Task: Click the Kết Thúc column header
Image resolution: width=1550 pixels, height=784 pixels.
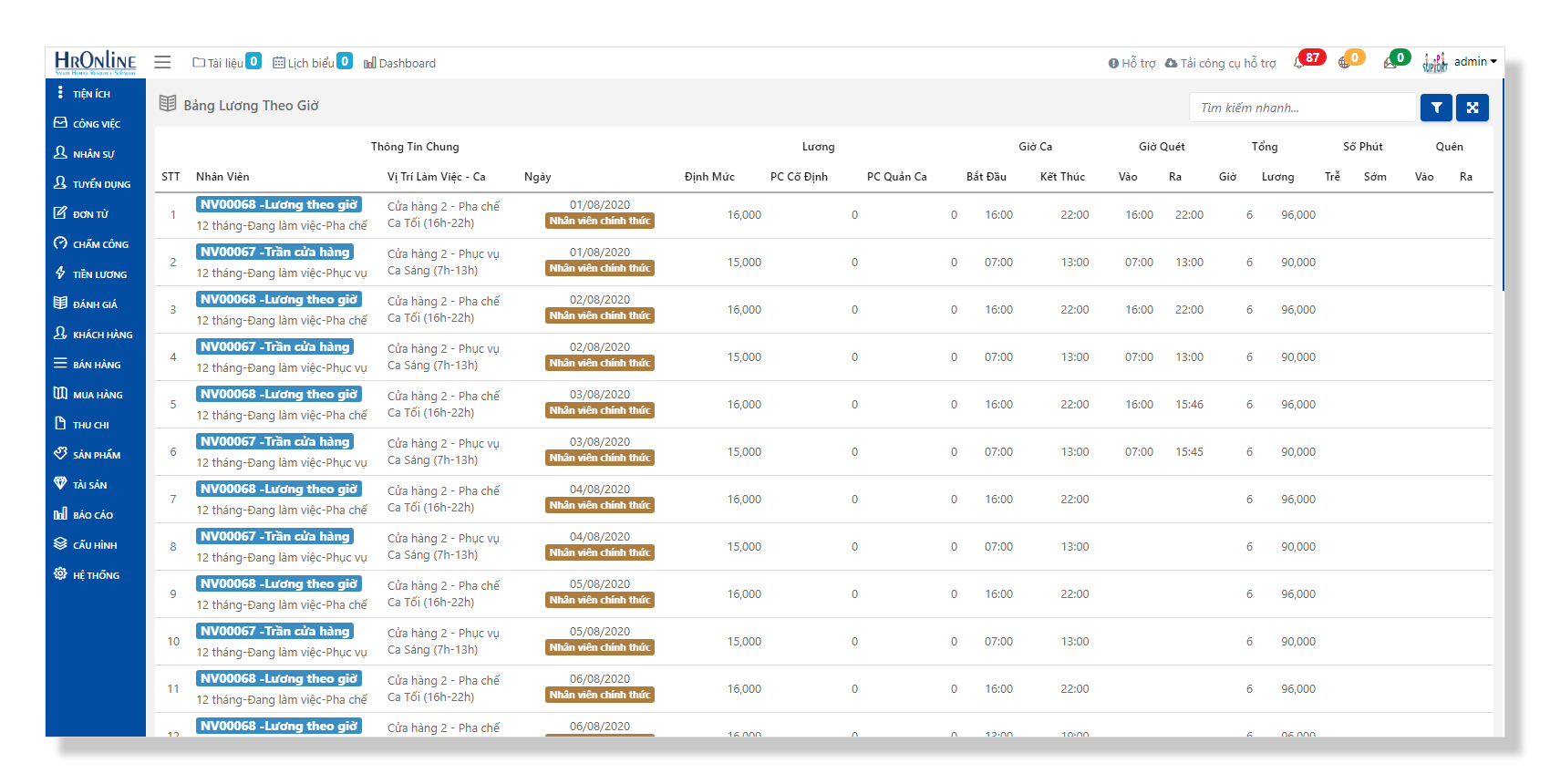Action: click(1062, 177)
